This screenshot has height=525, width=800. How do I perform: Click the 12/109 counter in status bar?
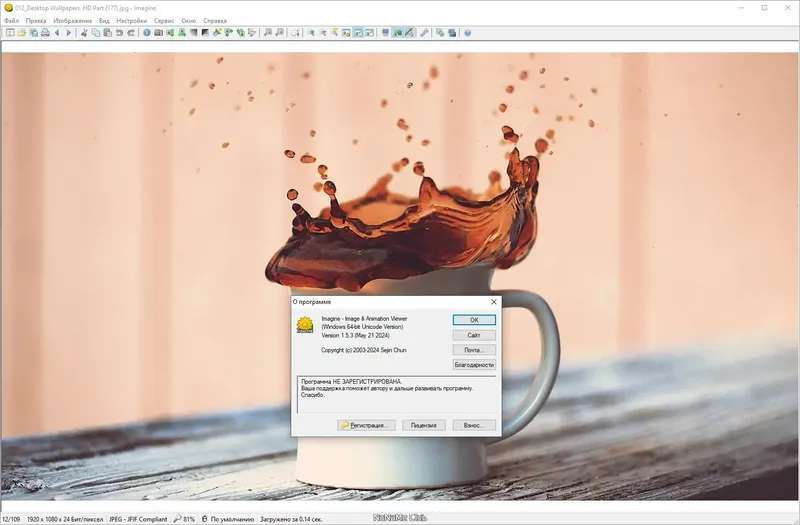pyautogui.click(x=11, y=519)
